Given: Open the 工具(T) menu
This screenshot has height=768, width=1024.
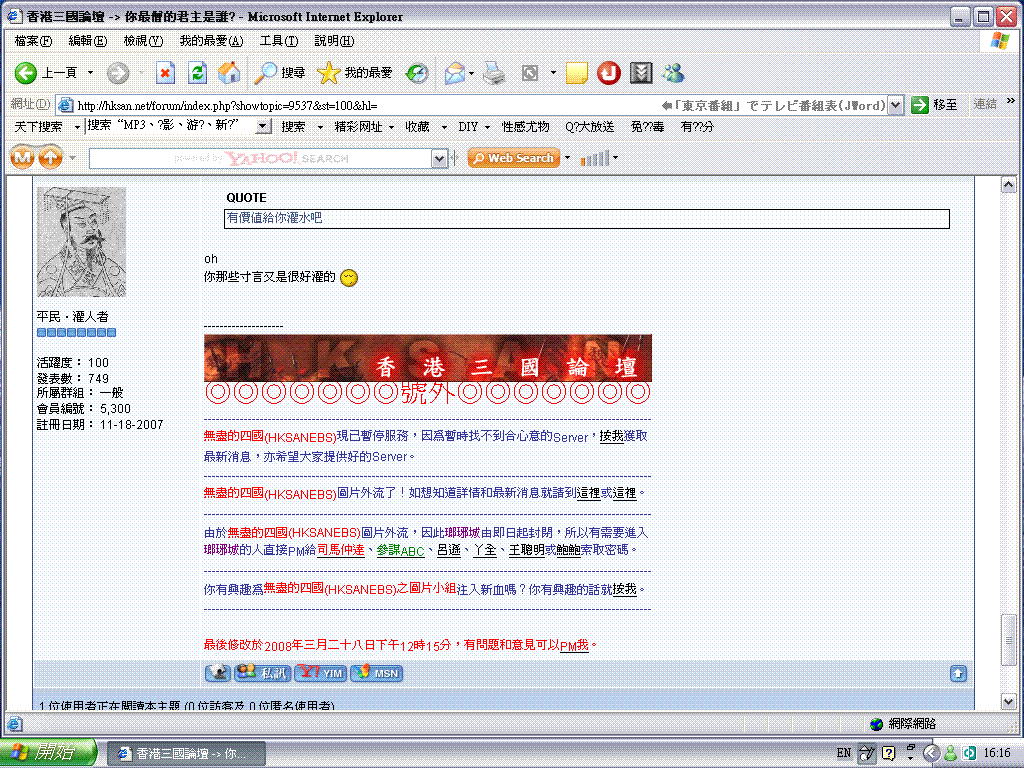Looking at the screenshot, I should (x=279, y=40).
